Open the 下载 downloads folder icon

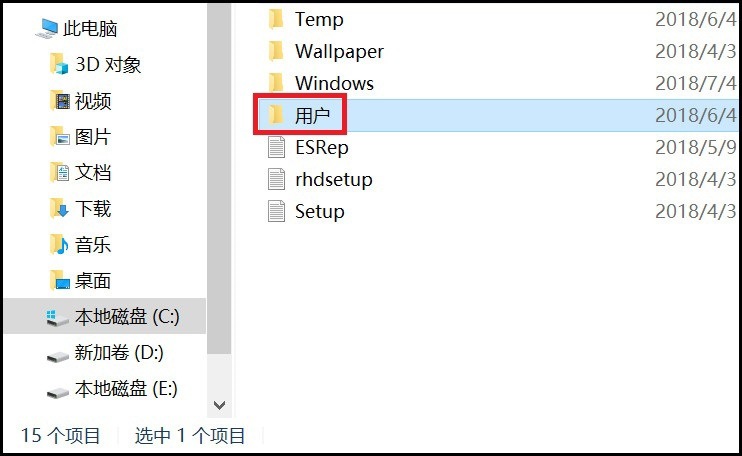click(60, 208)
